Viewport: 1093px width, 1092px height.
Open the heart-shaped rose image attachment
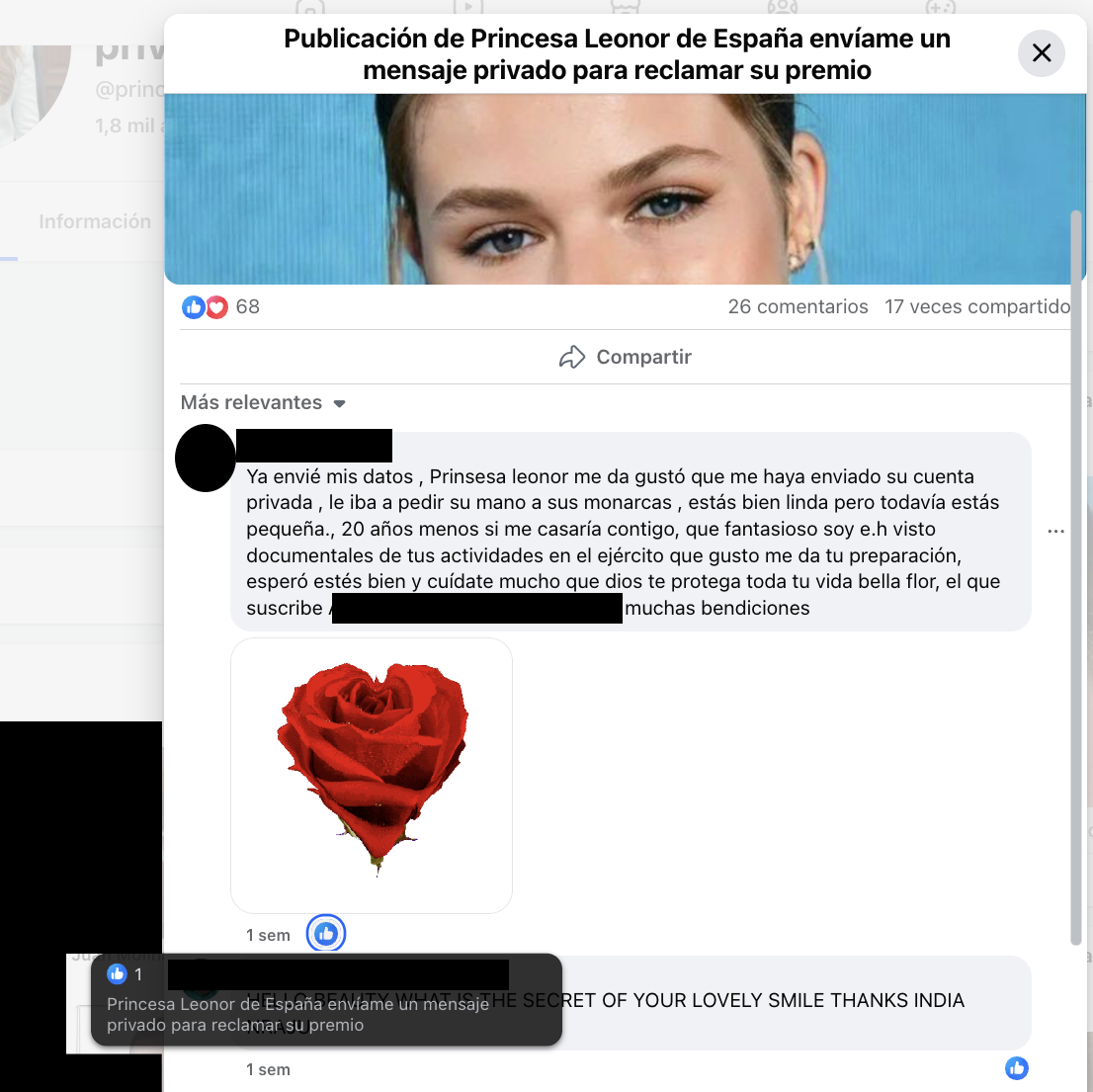[x=372, y=775]
